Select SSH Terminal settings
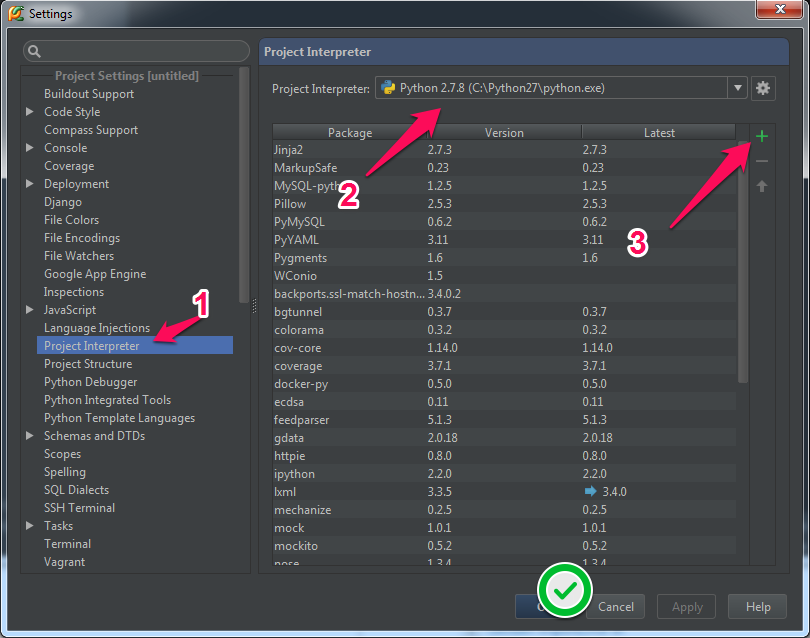The height and width of the screenshot is (638, 810). pos(80,508)
